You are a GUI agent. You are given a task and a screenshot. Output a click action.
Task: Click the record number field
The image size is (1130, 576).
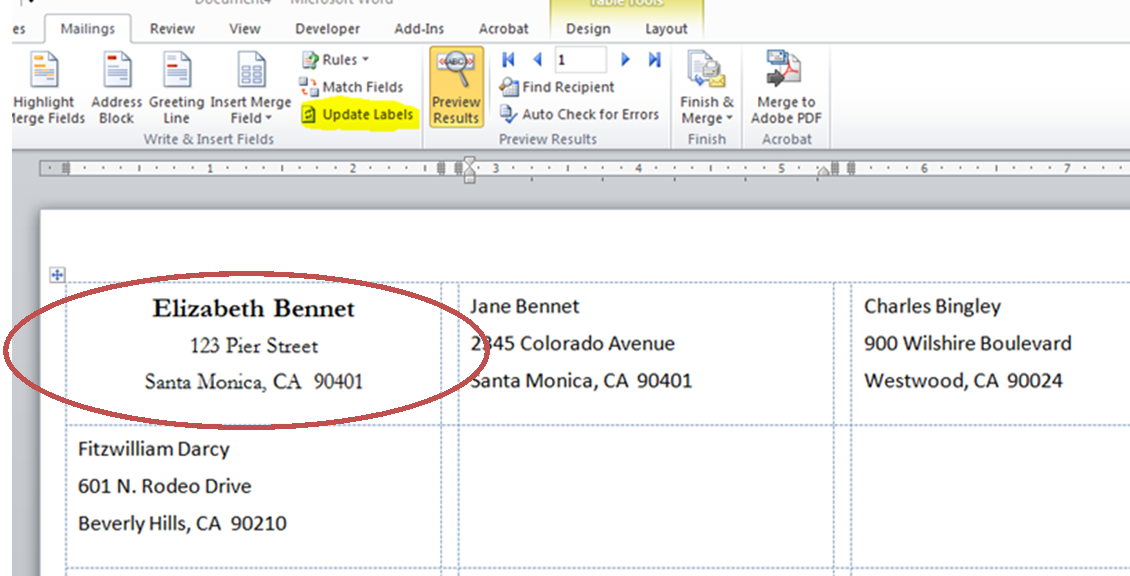click(579, 60)
